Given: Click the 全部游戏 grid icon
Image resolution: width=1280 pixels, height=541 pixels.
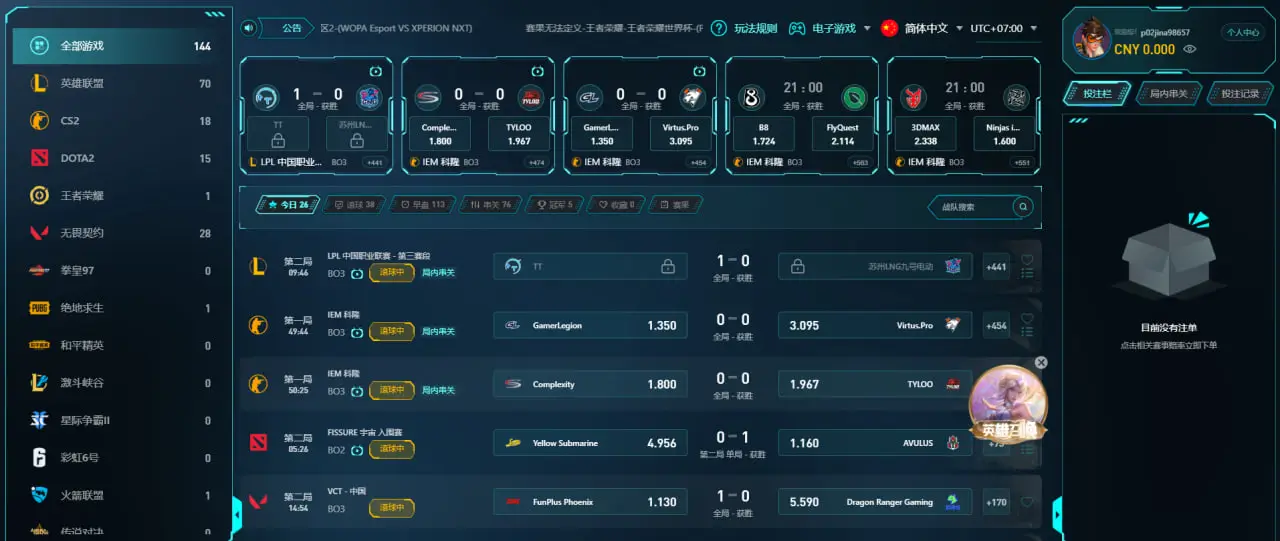Looking at the screenshot, I should coord(38,46).
